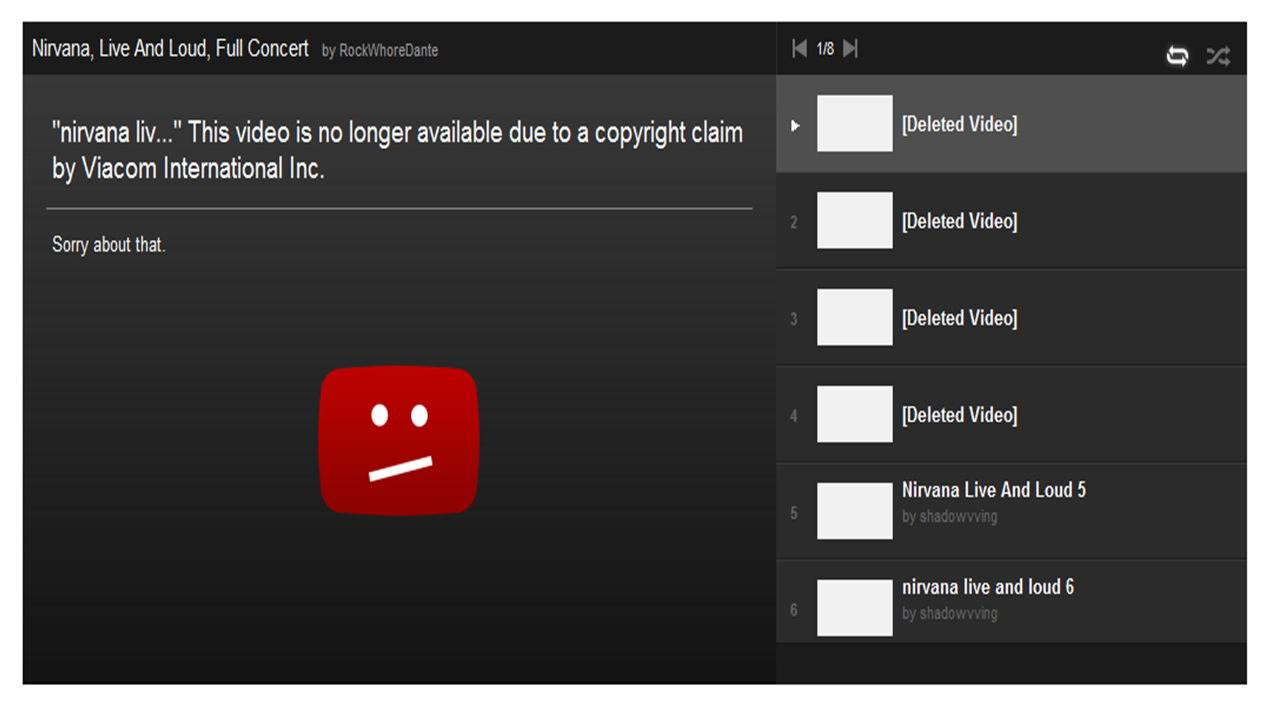Select second [Deleted Video] playlist entry

coord(959,221)
